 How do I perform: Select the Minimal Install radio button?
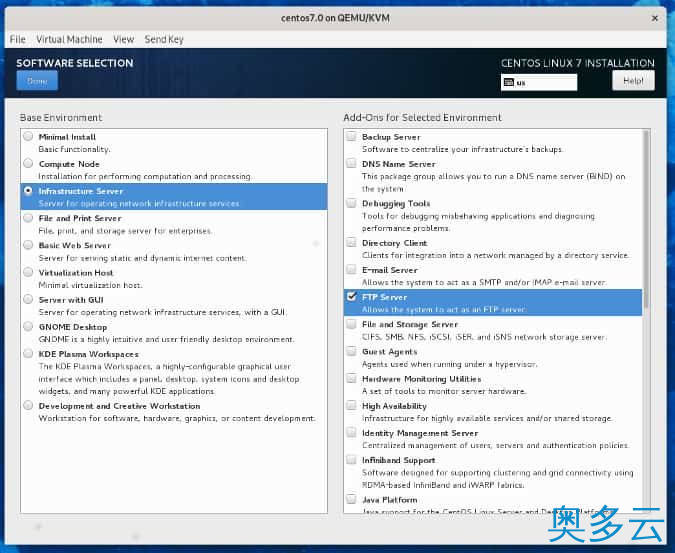[28, 136]
